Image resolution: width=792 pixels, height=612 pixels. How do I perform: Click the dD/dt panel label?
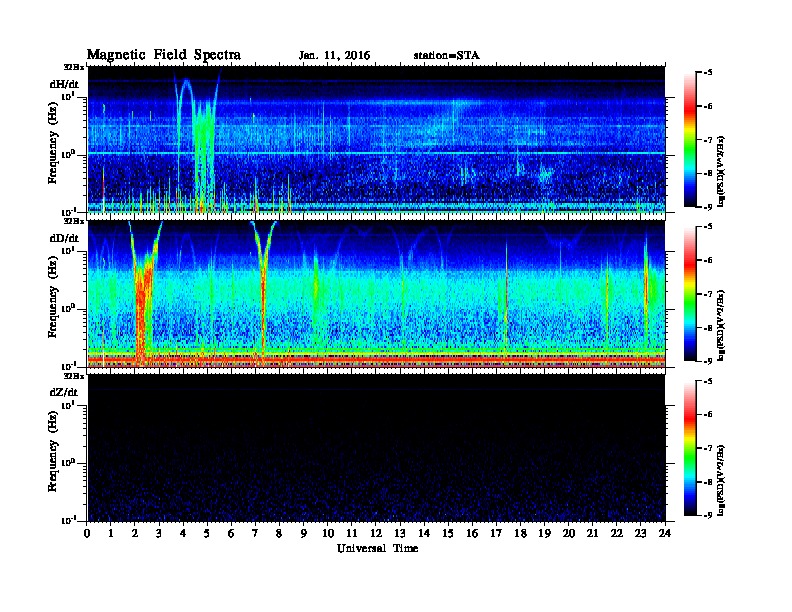click(x=64, y=238)
